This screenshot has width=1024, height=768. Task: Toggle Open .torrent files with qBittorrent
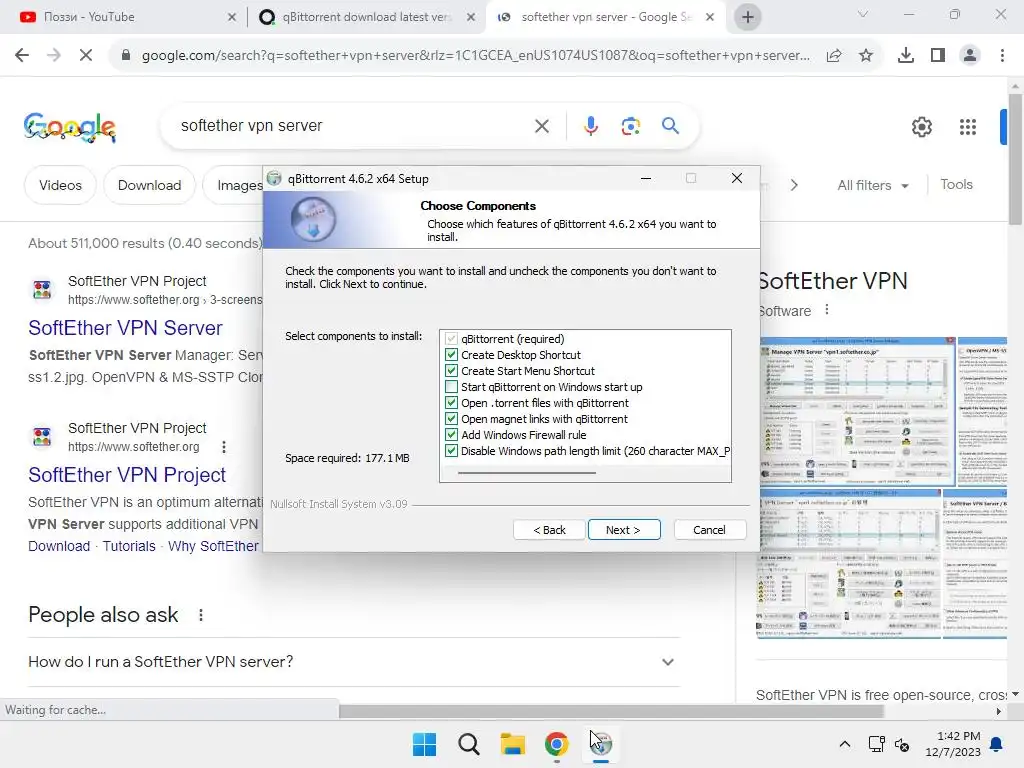[451, 403]
